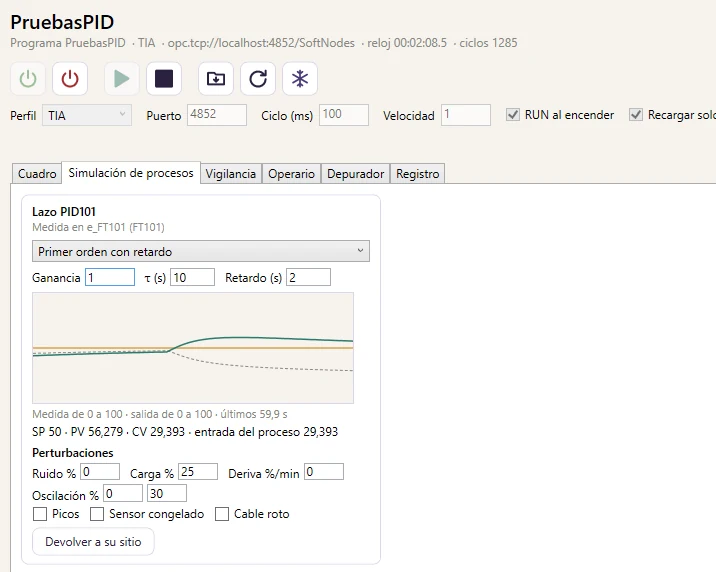This screenshot has height=572, width=716.
Task: Click the green power-on icon
Action: click(28, 79)
